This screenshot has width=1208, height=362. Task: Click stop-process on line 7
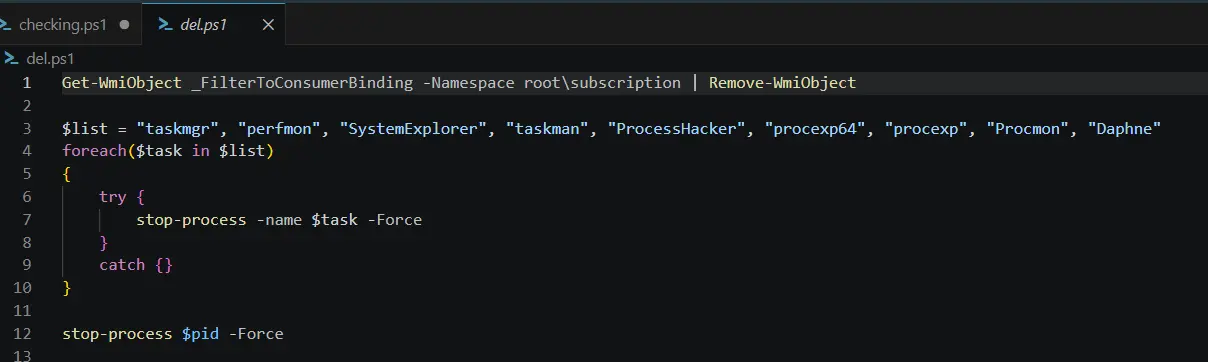pos(191,219)
